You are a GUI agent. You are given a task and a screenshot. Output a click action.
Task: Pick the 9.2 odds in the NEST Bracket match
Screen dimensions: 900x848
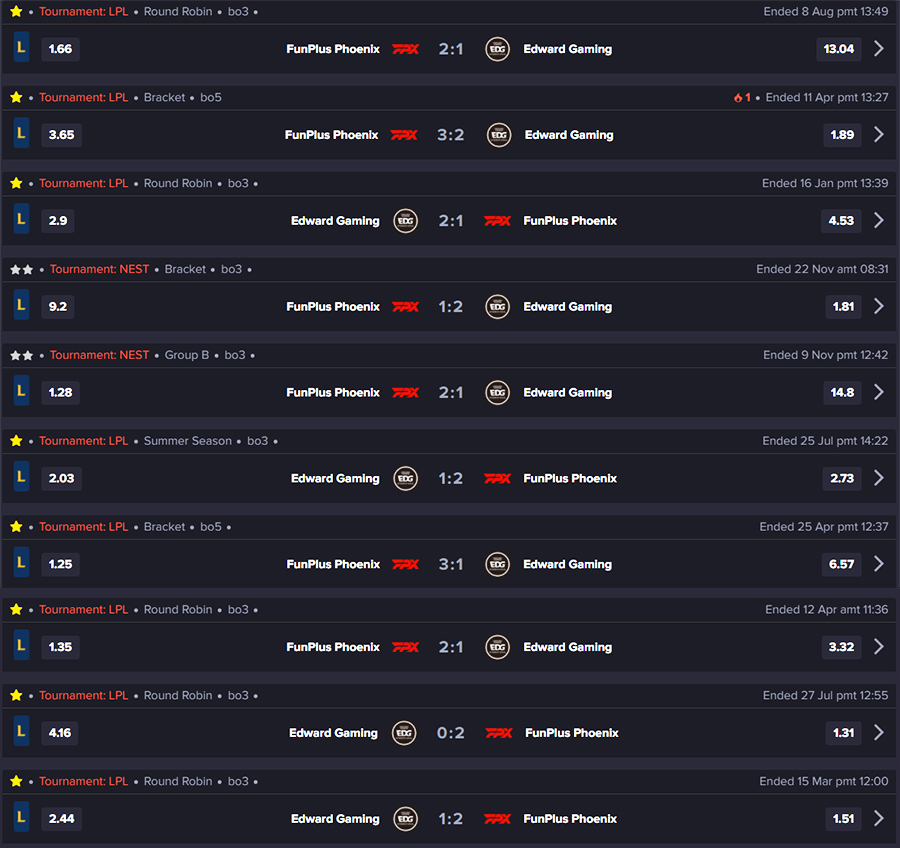(58, 307)
